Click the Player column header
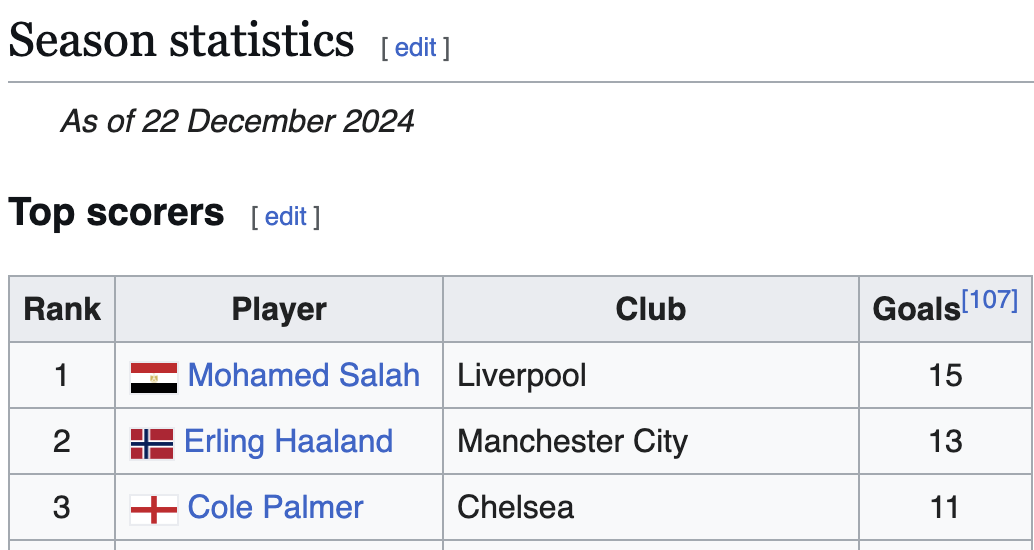The width and height of the screenshot is (1034, 550). (x=279, y=309)
